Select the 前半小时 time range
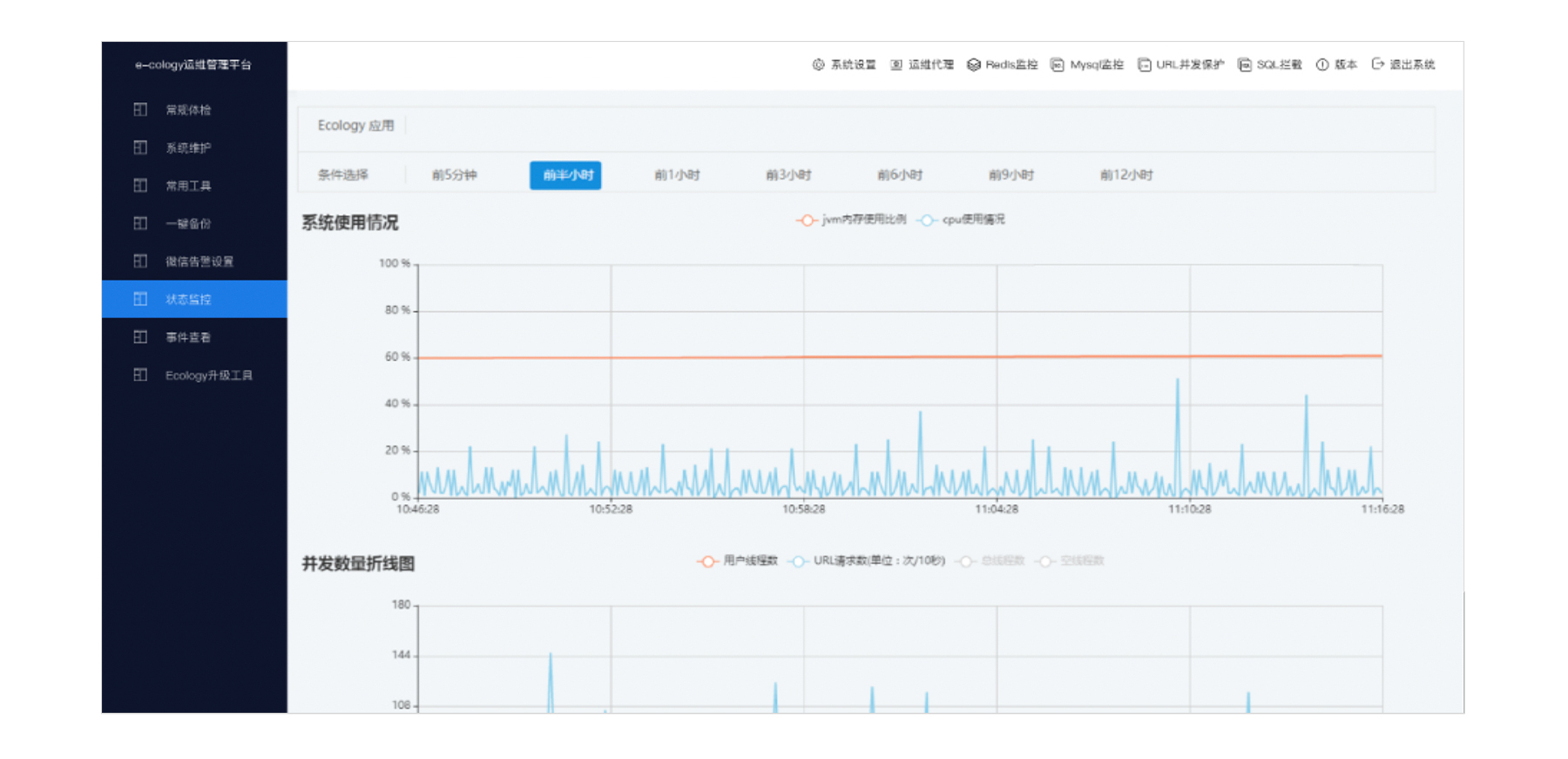The height and width of the screenshot is (759, 1568). (565, 175)
